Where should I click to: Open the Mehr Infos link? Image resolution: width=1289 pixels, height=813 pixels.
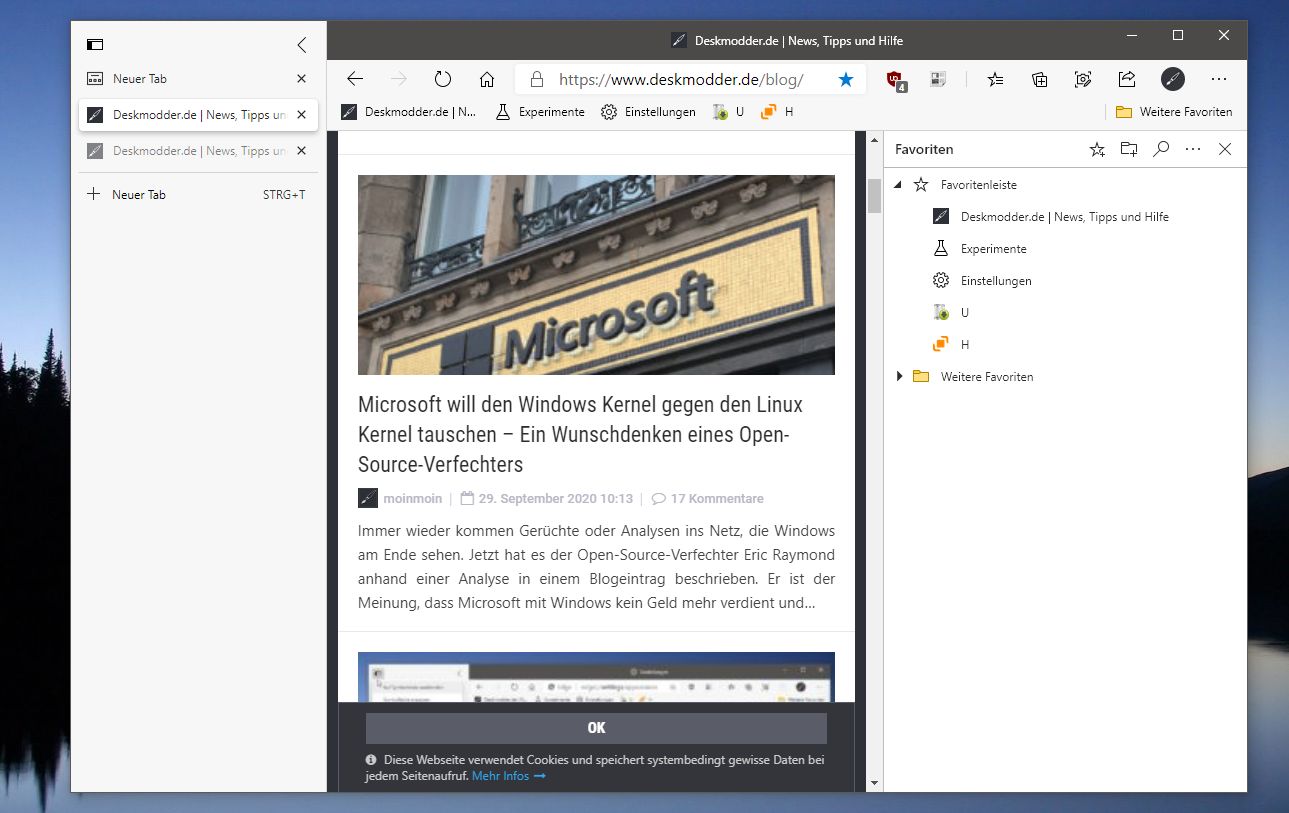pyautogui.click(x=509, y=776)
